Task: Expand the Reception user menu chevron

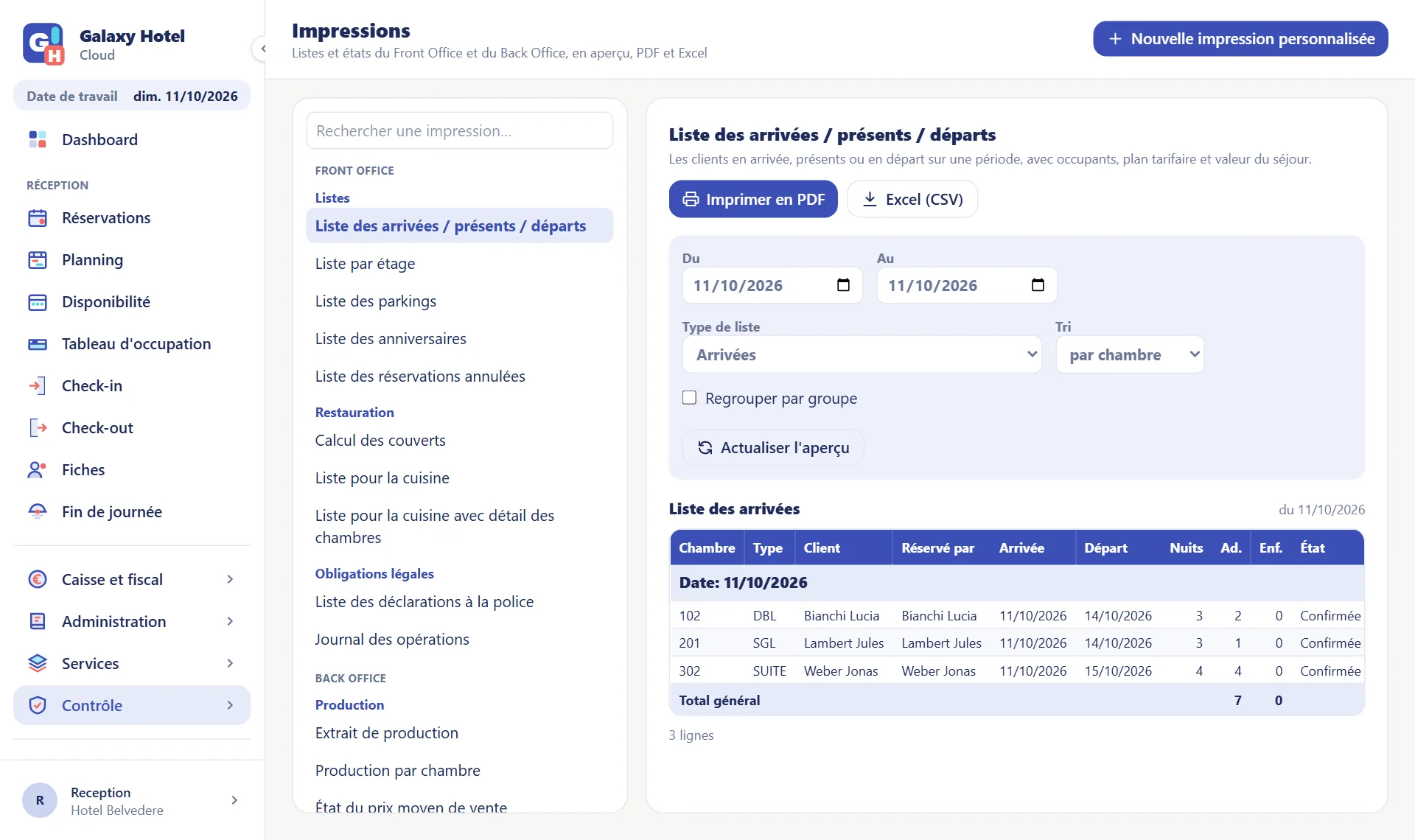Action: tap(234, 800)
